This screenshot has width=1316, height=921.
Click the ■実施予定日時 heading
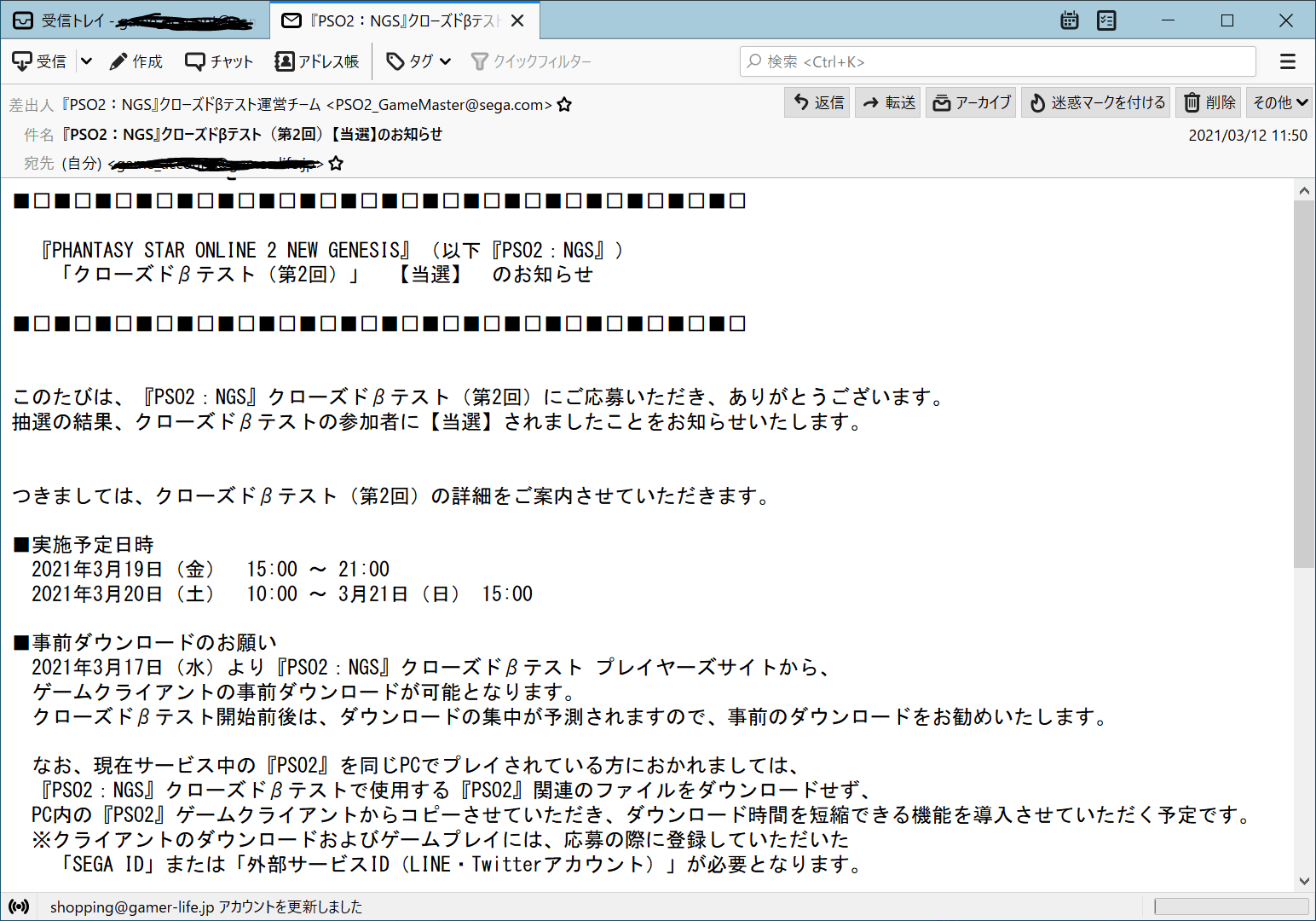tap(84, 544)
